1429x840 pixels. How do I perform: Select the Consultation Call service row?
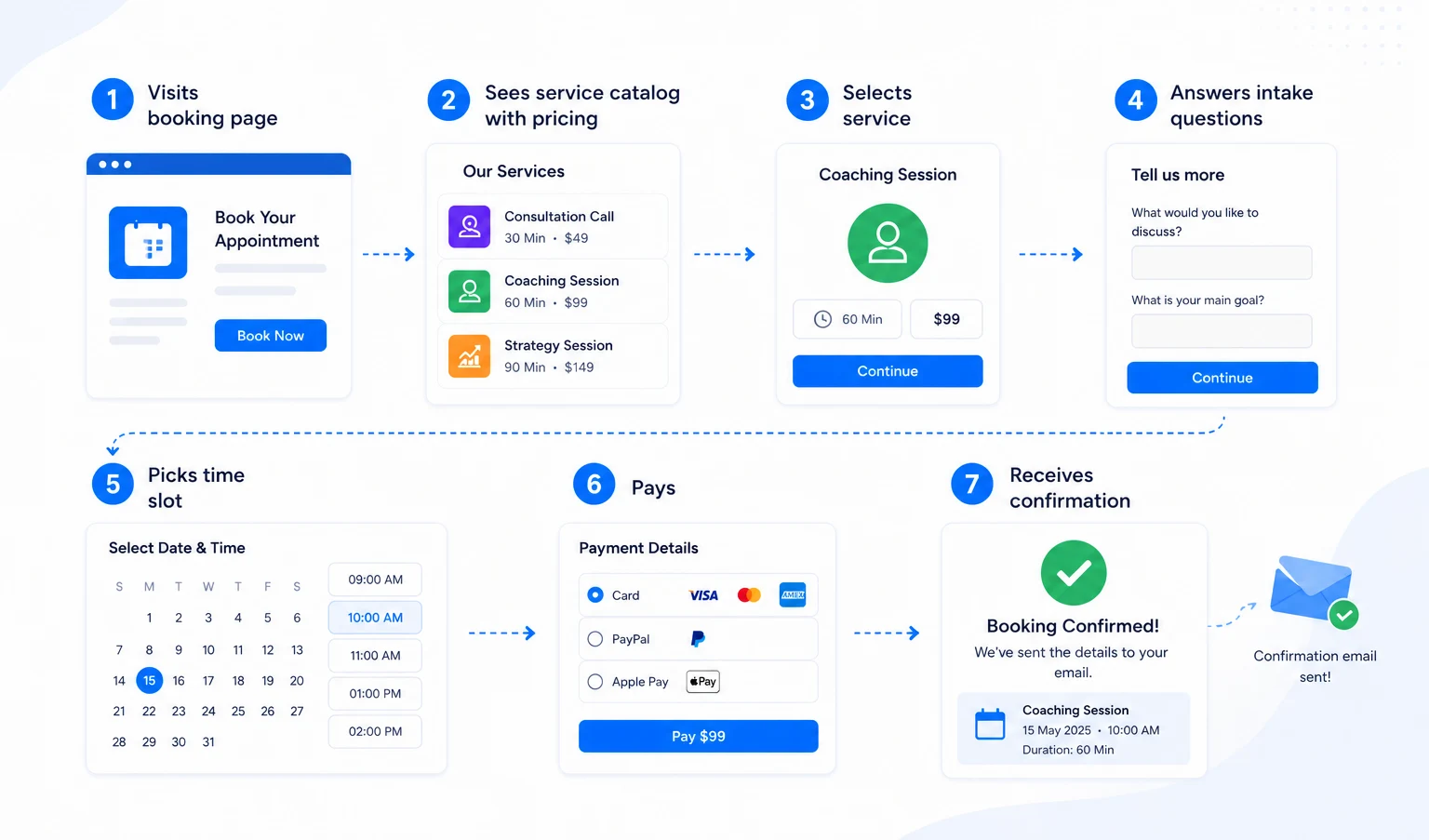553,226
